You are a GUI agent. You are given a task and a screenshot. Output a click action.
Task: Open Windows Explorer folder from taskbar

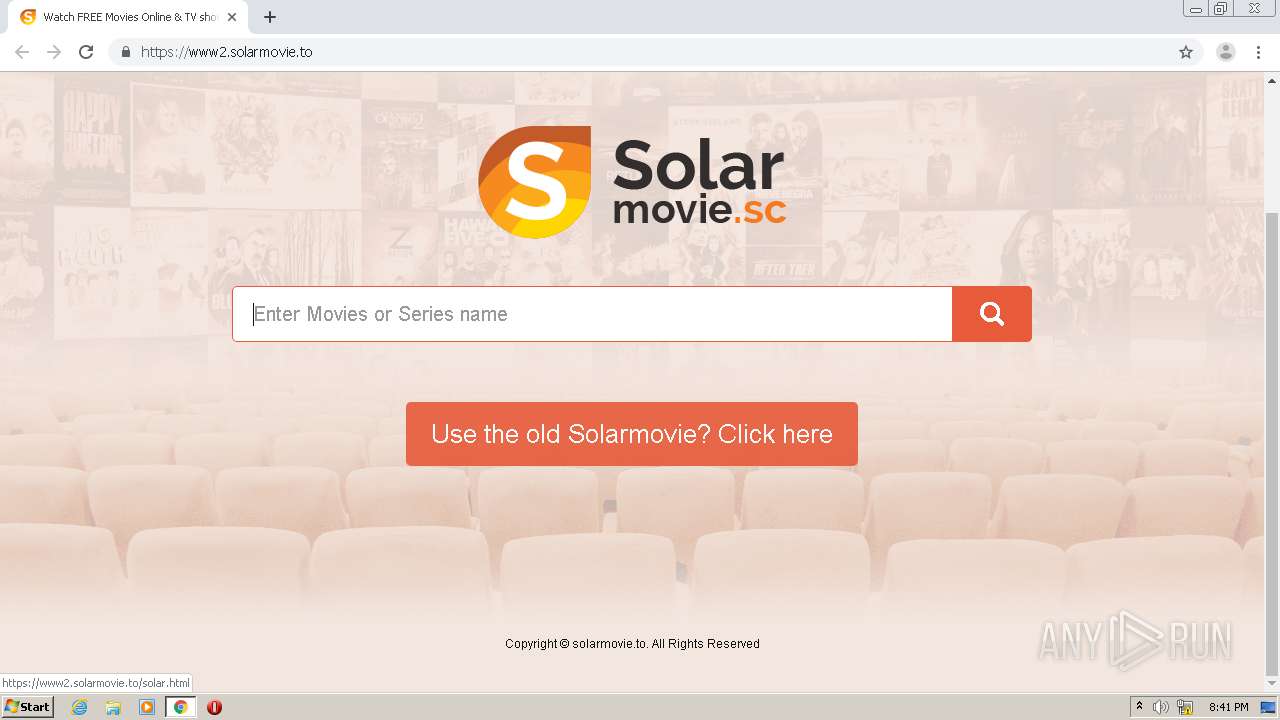pyautogui.click(x=113, y=707)
